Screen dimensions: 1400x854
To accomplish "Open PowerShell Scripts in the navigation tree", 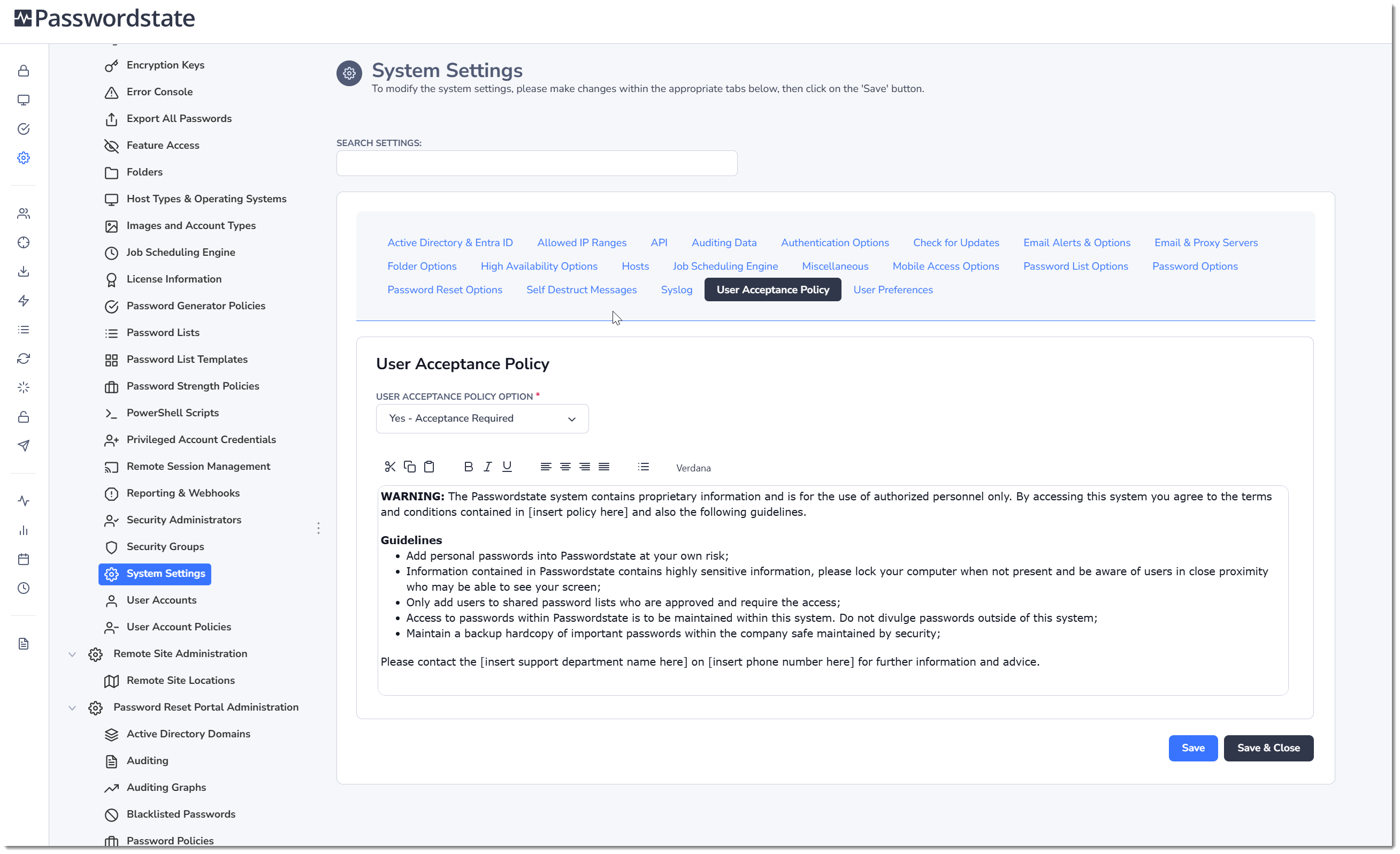I will click(172, 413).
